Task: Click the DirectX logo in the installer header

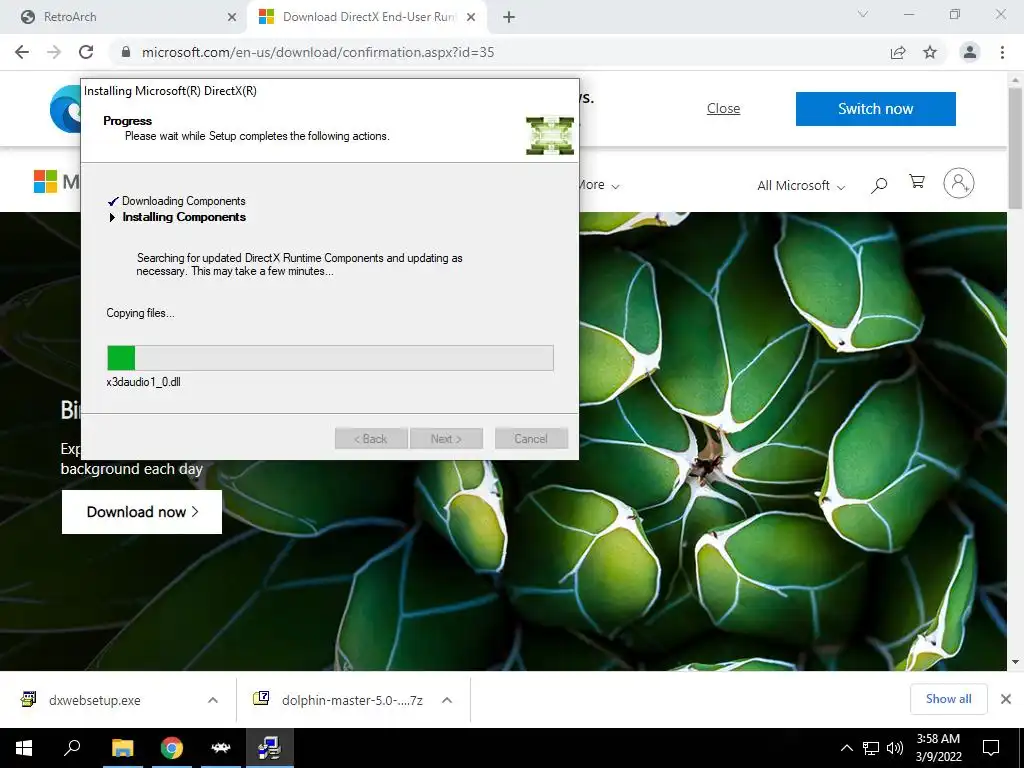Action: coord(550,135)
